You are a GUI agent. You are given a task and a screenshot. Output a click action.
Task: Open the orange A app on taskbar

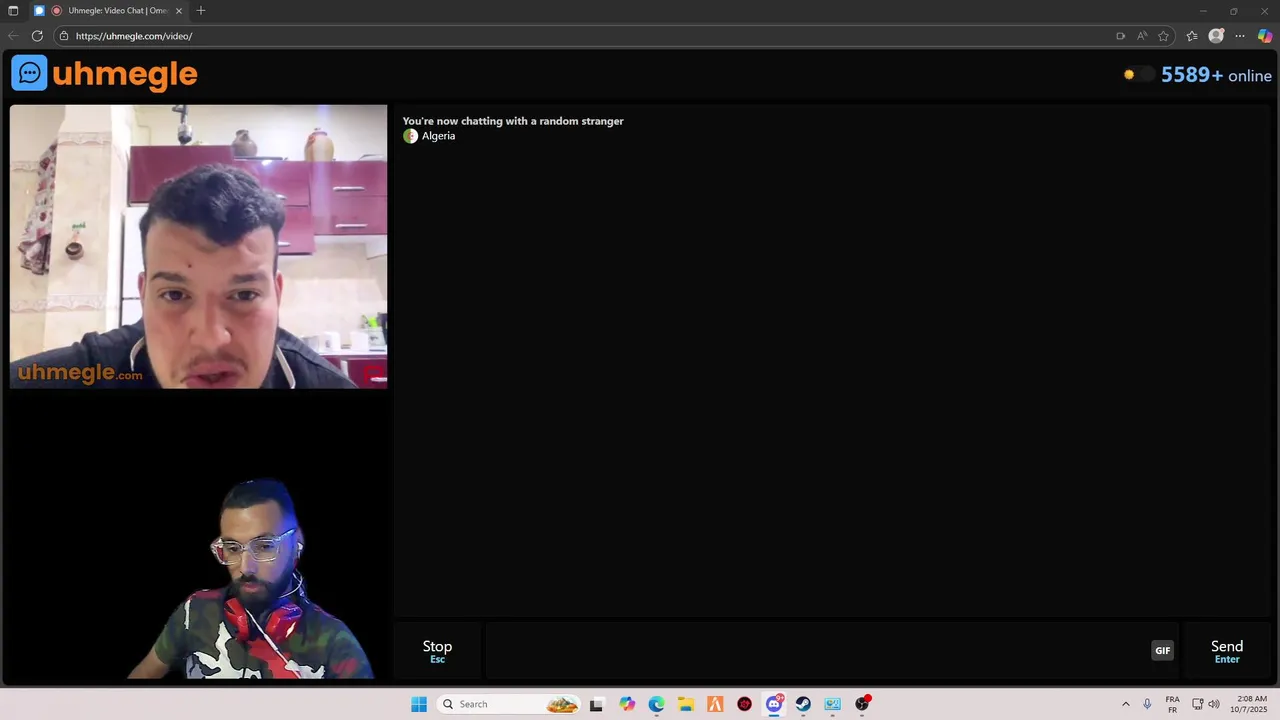tap(715, 704)
